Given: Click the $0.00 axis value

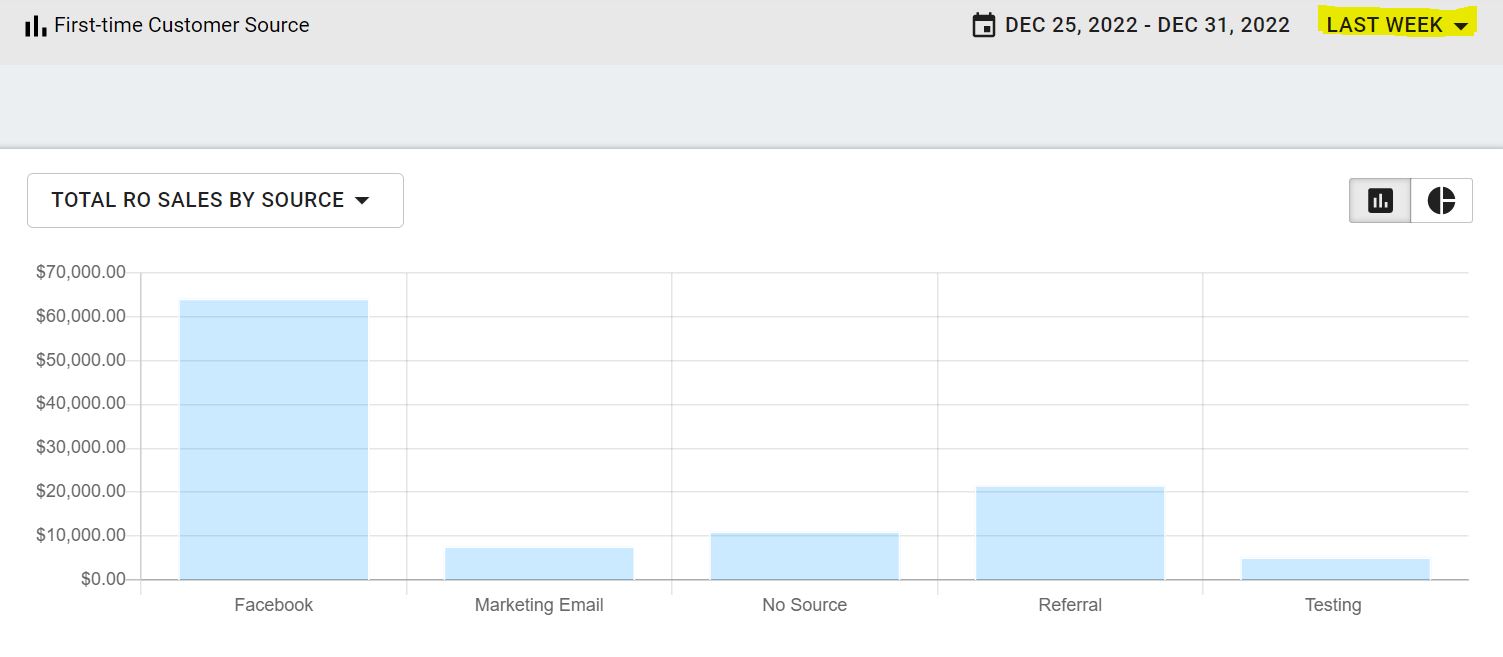Looking at the screenshot, I should click(x=104, y=579).
